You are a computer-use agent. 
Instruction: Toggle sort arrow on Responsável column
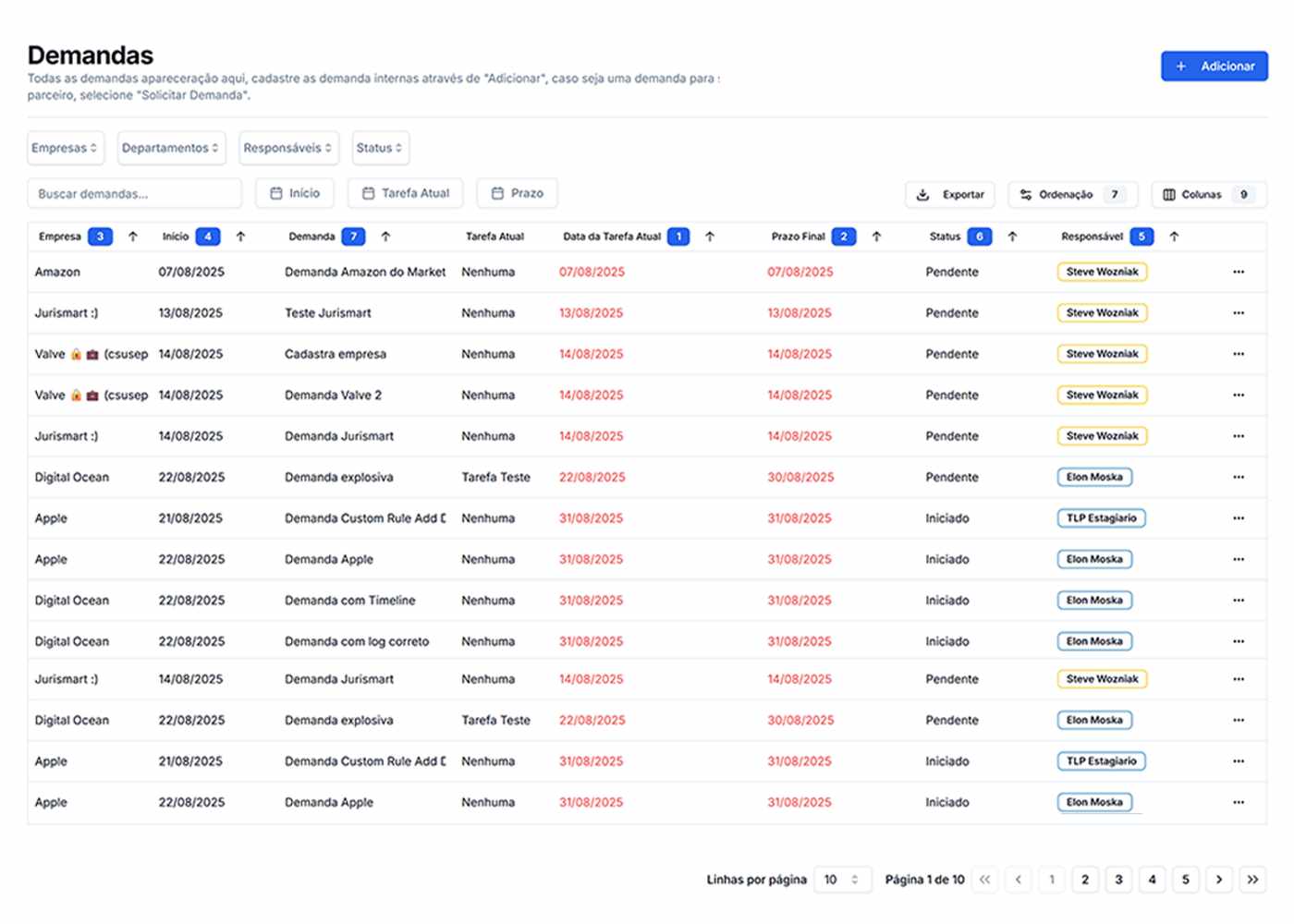[x=1174, y=236]
